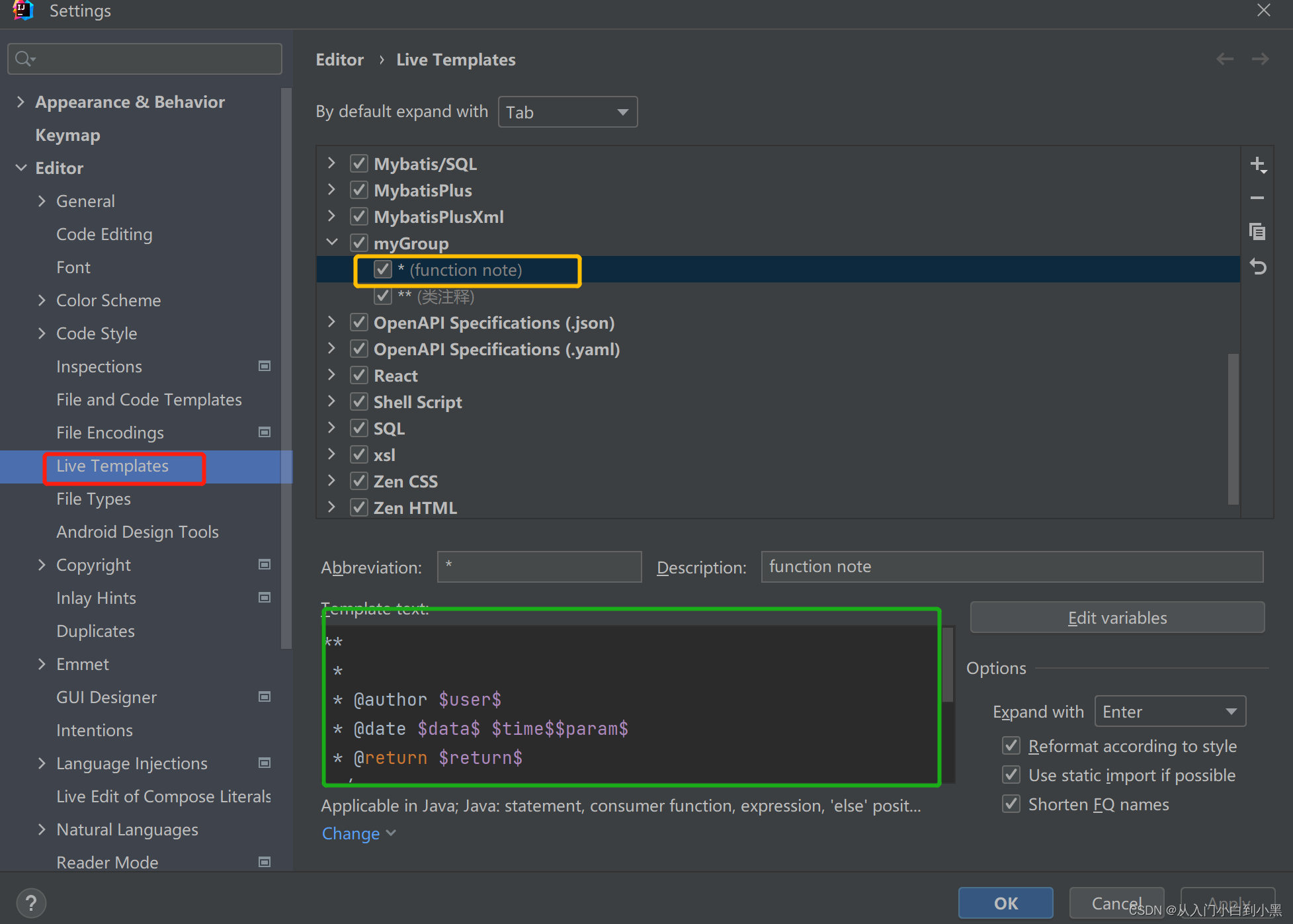Click the help question mark icon
This screenshot has width=1293, height=924.
[30, 903]
